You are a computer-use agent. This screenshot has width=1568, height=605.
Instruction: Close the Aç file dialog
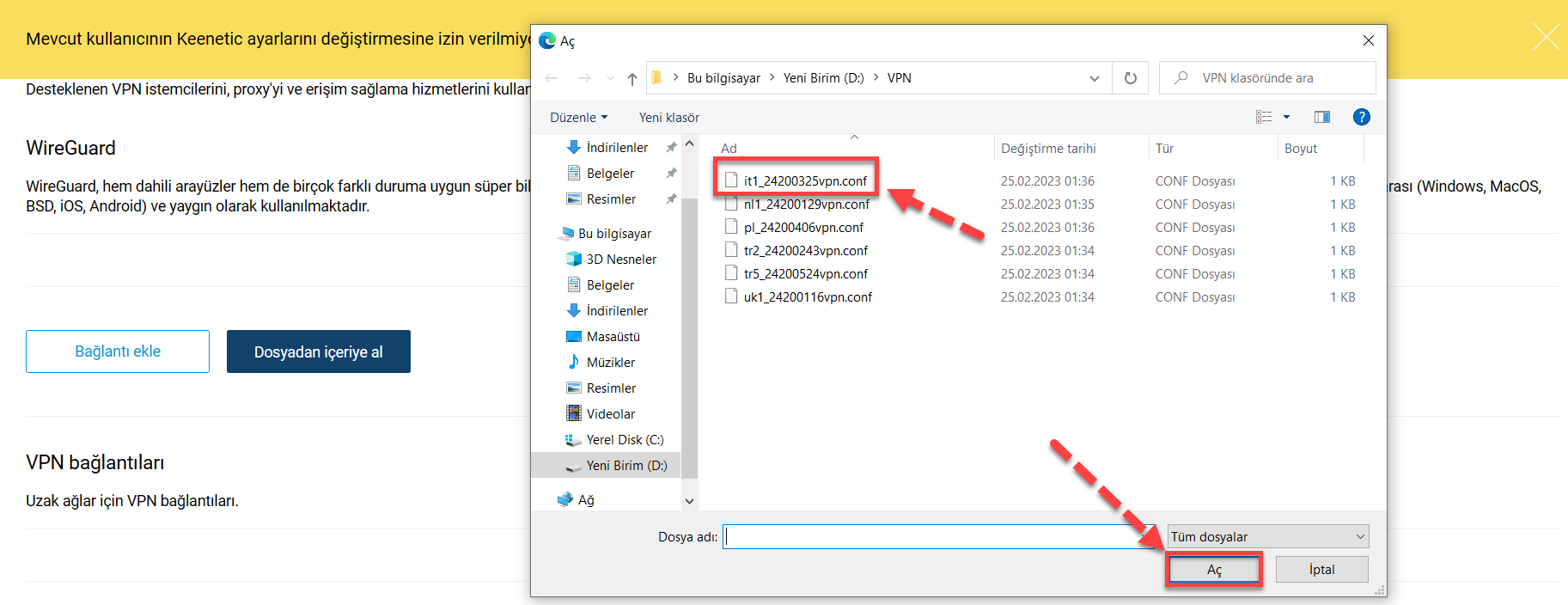click(1369, 40)
